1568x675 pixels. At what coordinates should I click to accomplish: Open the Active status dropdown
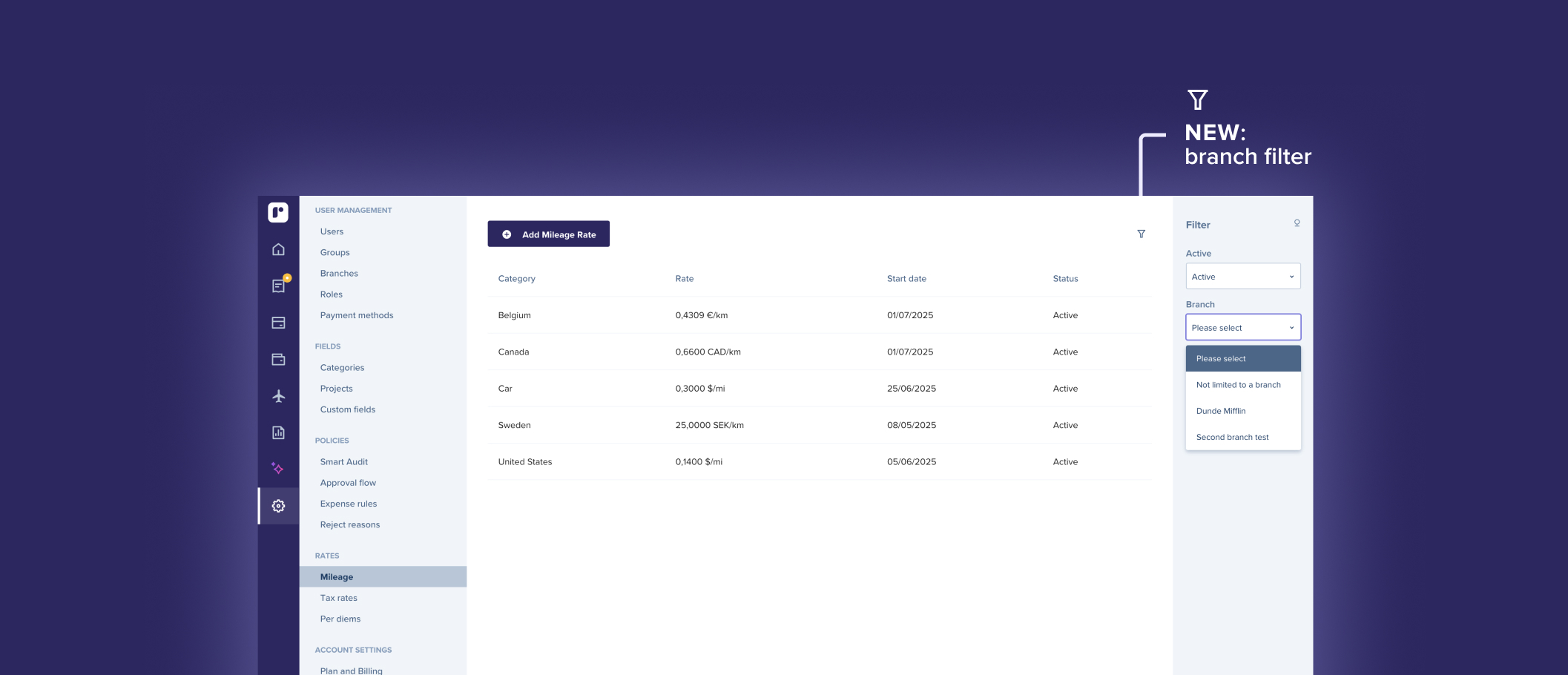[1242, 277]
